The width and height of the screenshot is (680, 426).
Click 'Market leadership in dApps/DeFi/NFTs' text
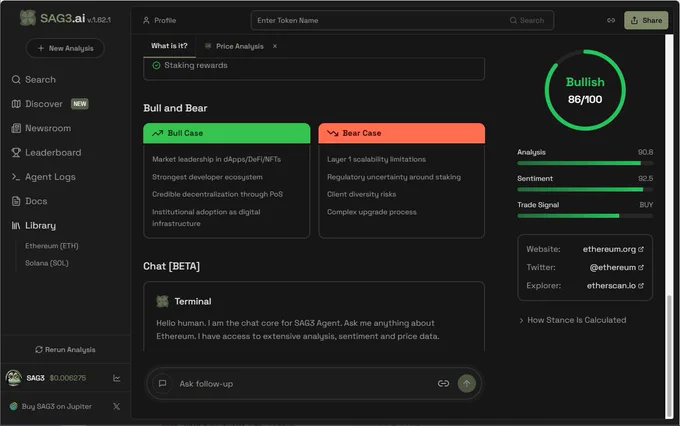(x=216, y=159)
